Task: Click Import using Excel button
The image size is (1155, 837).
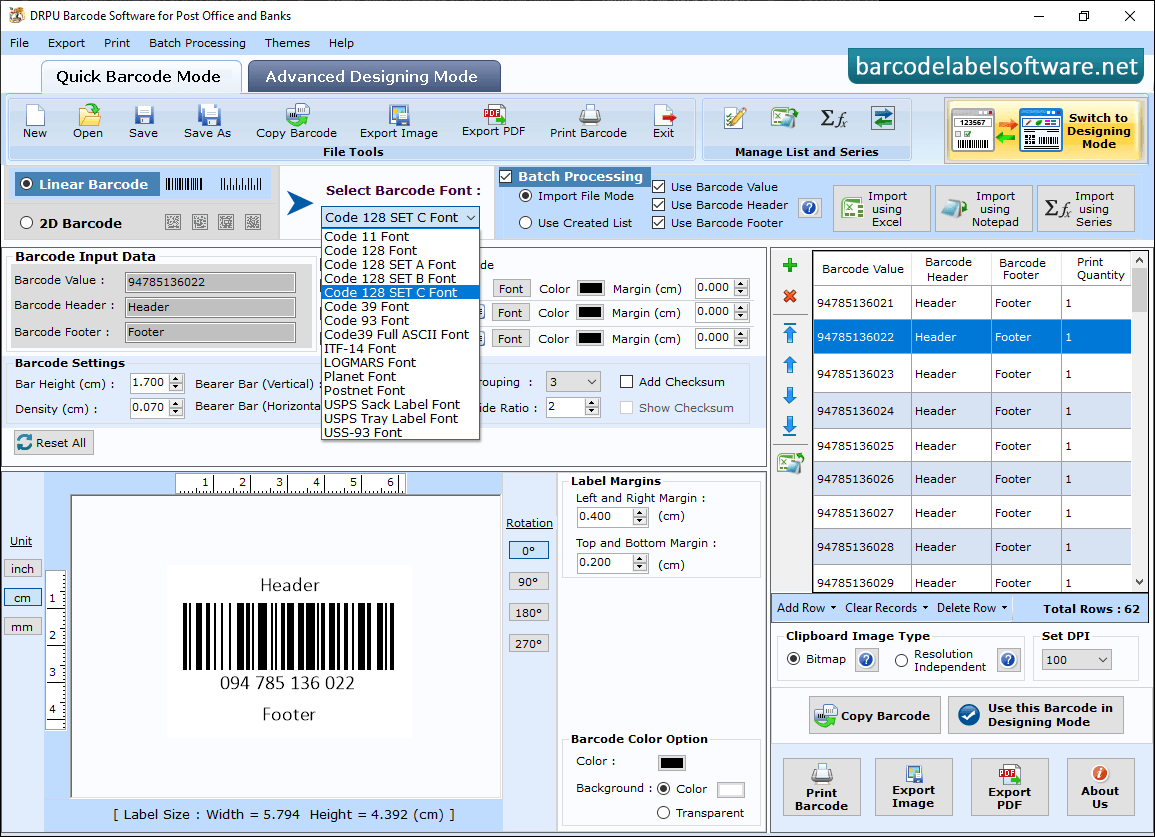Action: tap(882, 209)
